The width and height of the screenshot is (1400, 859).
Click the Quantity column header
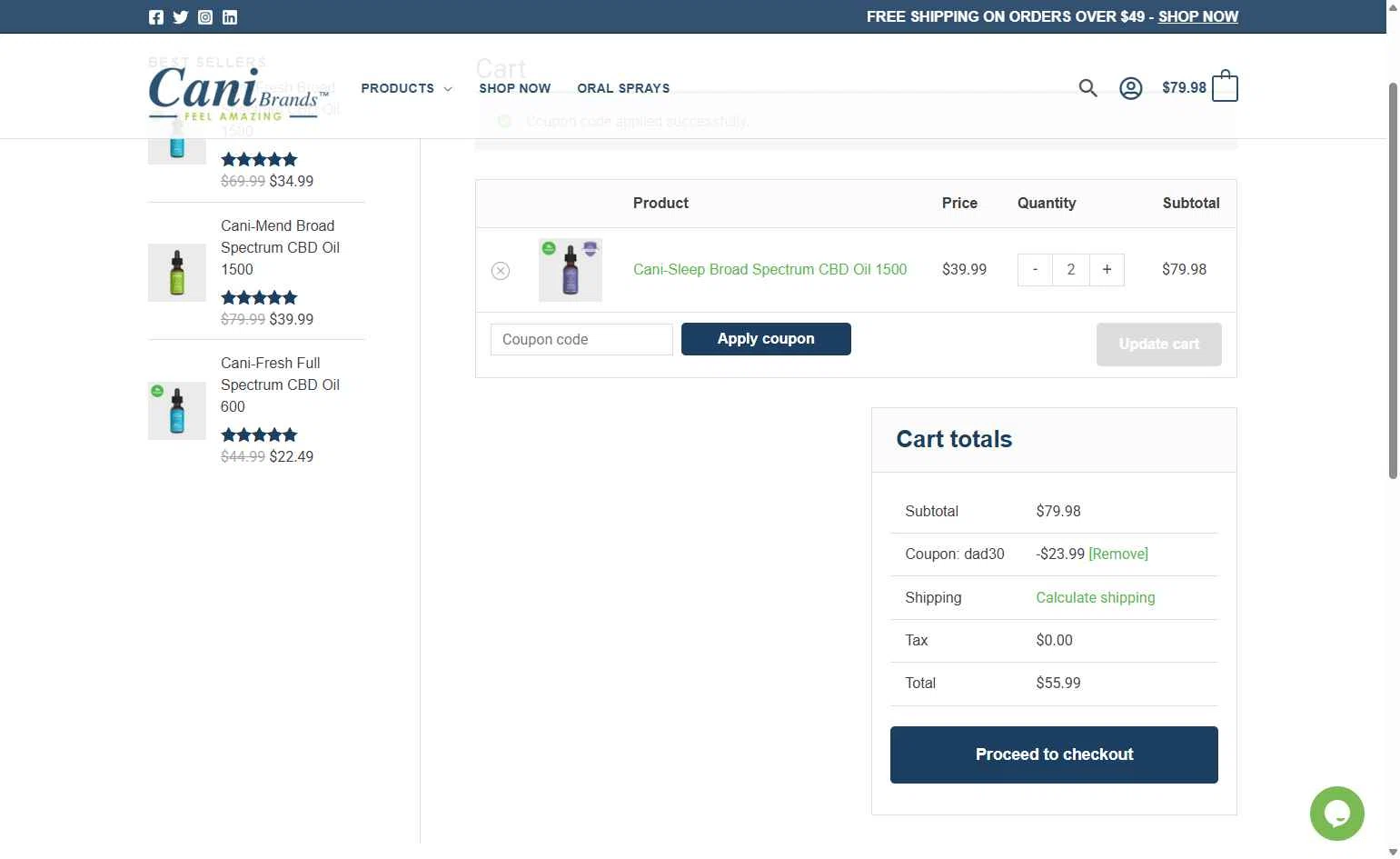[x=1047, y=203]
